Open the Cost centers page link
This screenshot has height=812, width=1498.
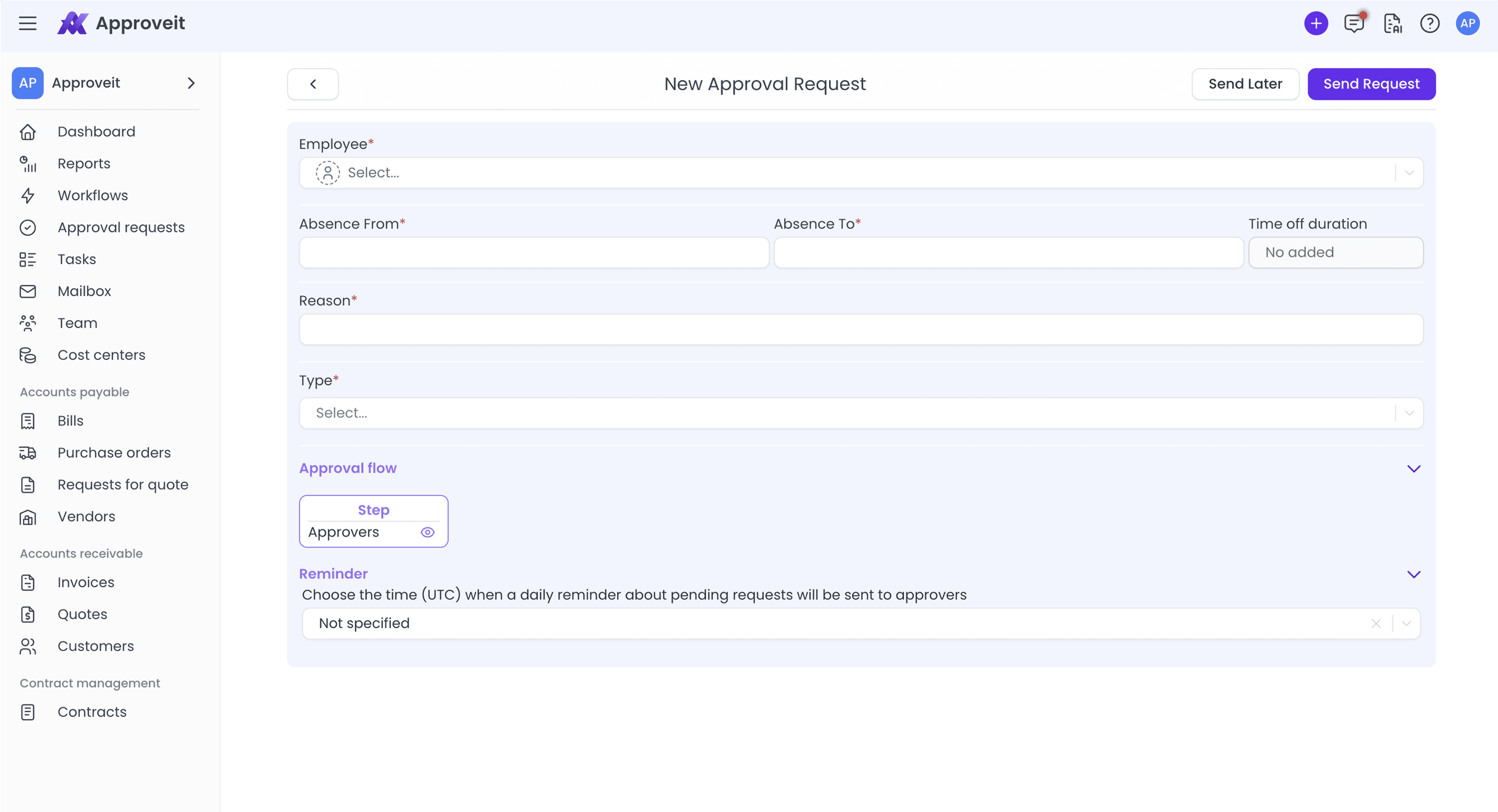coord(102,355)
